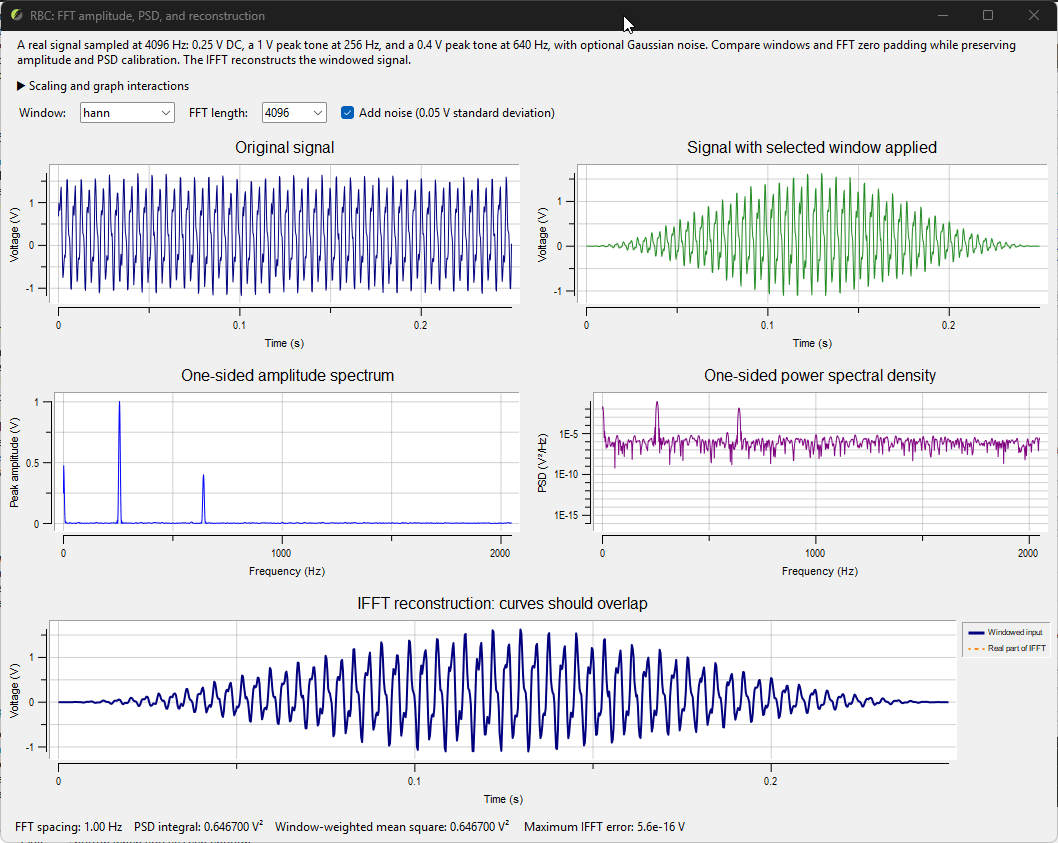The height and width of the screenshot is (843, 1058).
Task: Click the Signal with selected window applied title
Action: tap(812, 147)
